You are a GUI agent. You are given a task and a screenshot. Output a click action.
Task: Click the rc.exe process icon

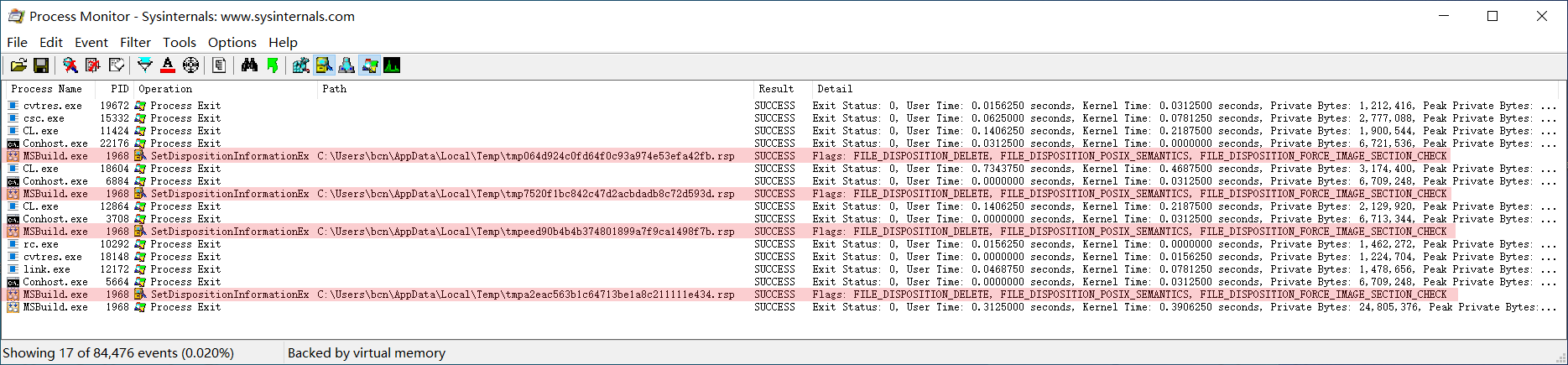[13, 244]
